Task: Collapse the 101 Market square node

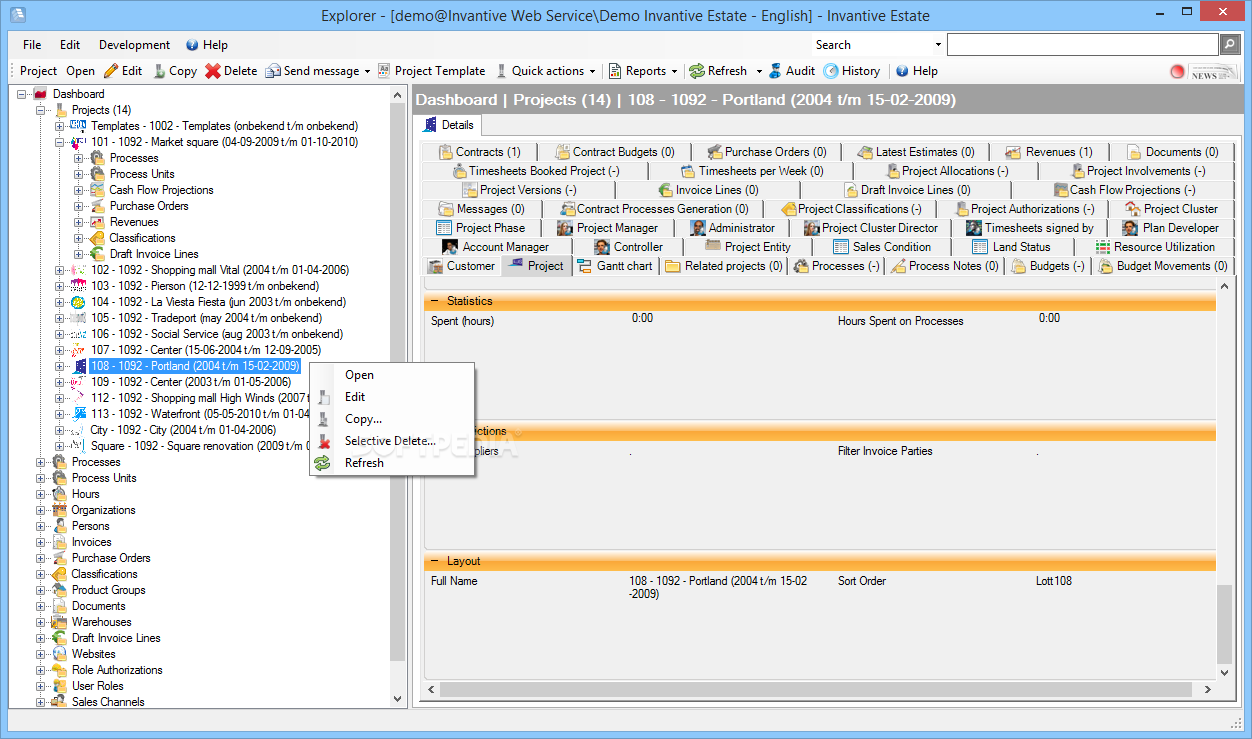Action: 60,142
